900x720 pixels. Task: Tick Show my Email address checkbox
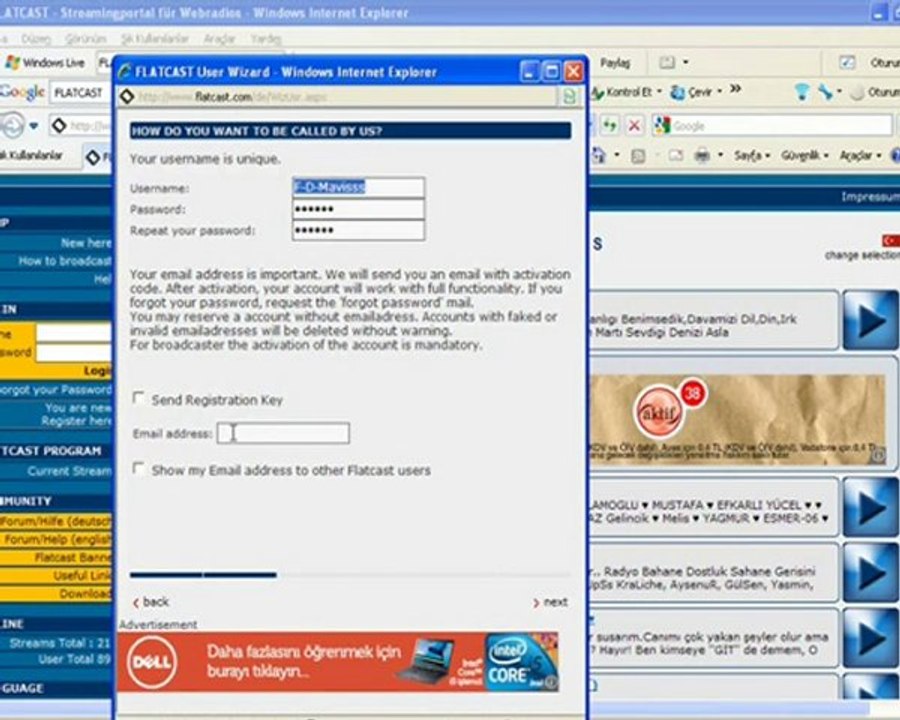pyautogui.click(x=138, y=468)
